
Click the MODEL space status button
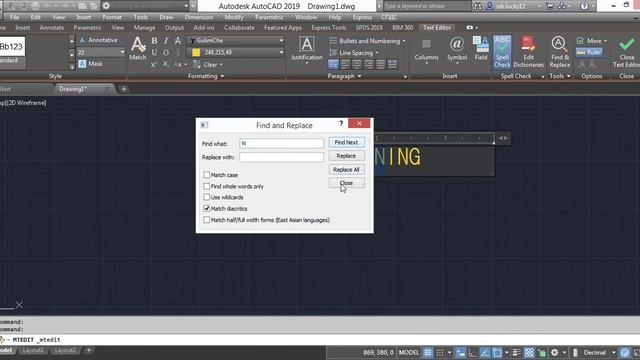409,352
